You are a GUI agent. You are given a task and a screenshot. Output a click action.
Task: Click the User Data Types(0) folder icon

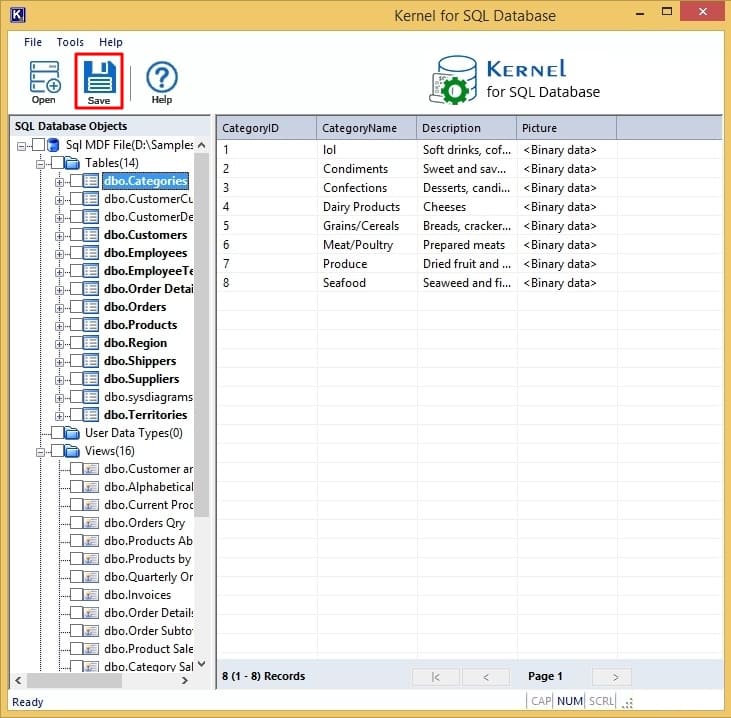[x=72, y=433]
